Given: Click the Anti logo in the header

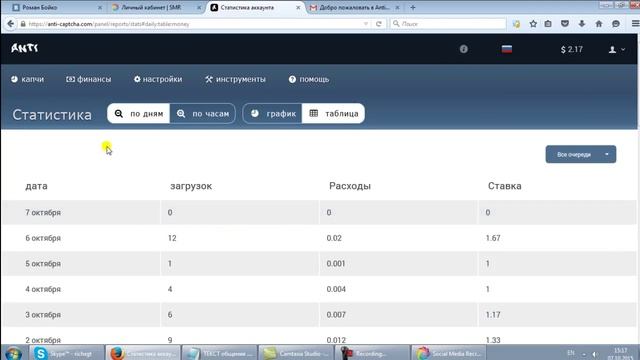Looking at the screenshot, I should click(24, 48).
